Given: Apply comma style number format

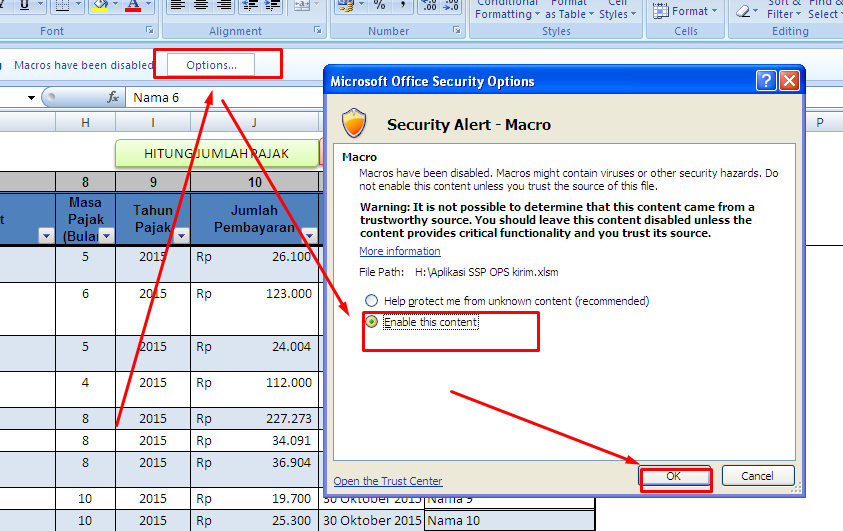Looking at the screenshot, I should coord(403,5).
